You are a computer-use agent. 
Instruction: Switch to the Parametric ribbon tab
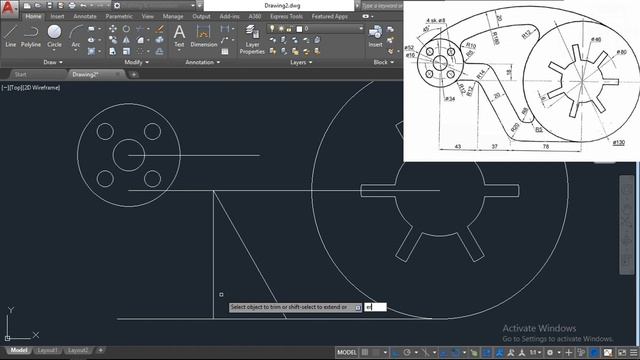[x=119, y=16]
